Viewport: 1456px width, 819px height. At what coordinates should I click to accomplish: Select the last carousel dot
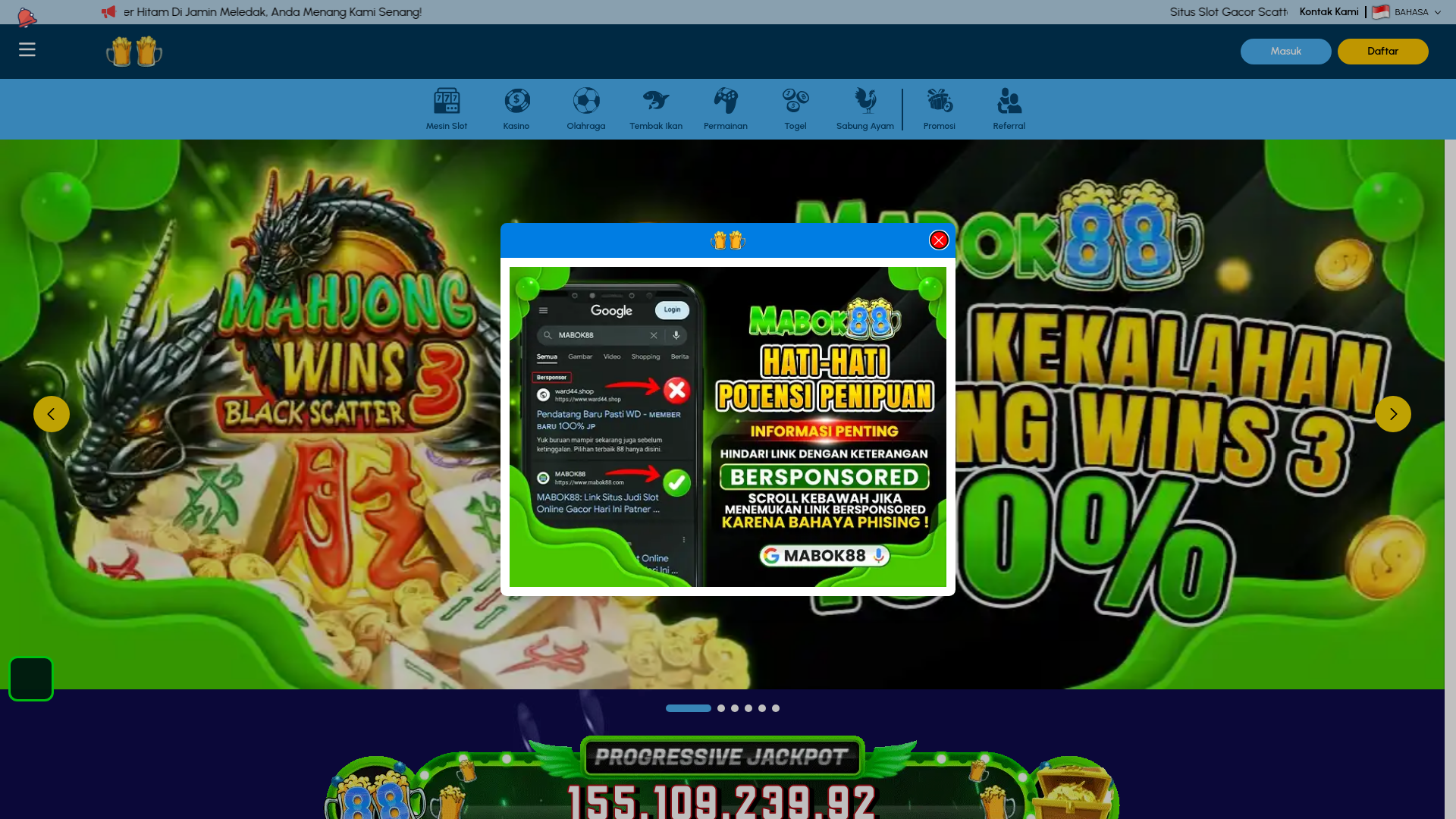pos(776,708)
